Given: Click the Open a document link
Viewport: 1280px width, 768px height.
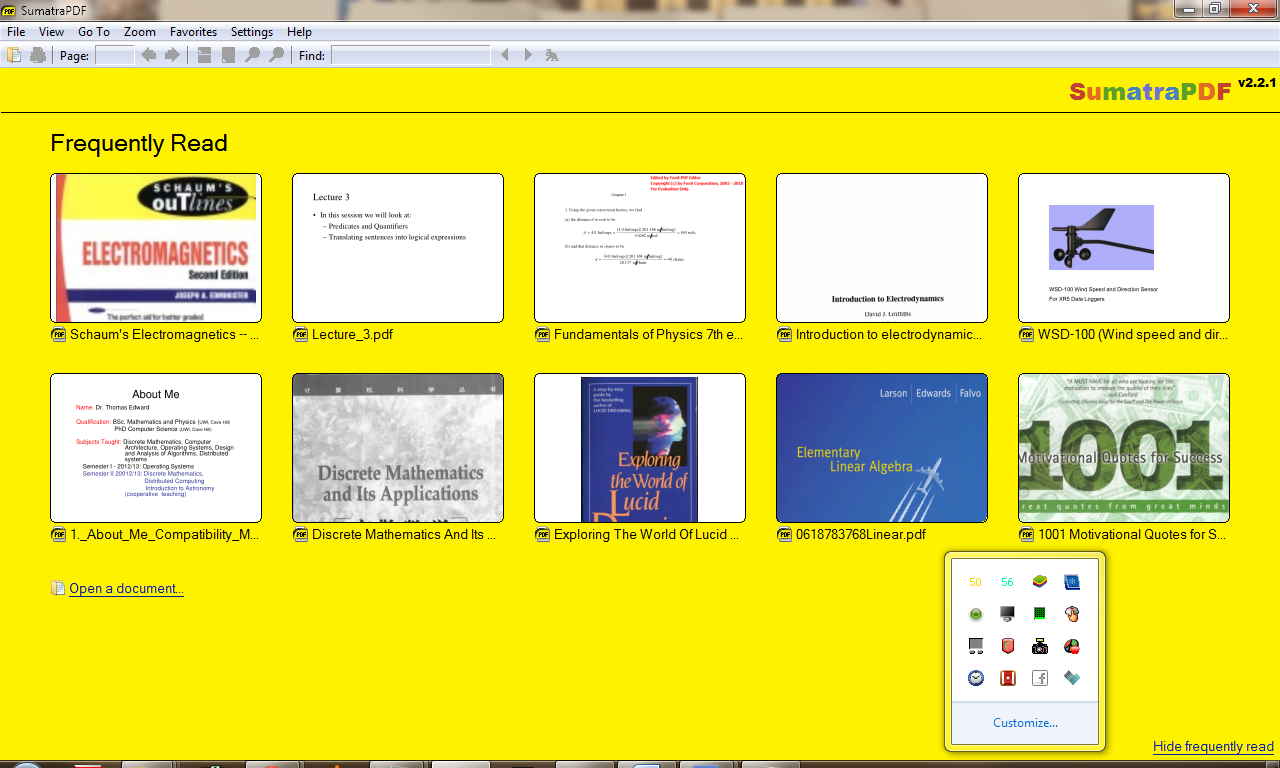Looking at the screenshot, I should [126, 589].
